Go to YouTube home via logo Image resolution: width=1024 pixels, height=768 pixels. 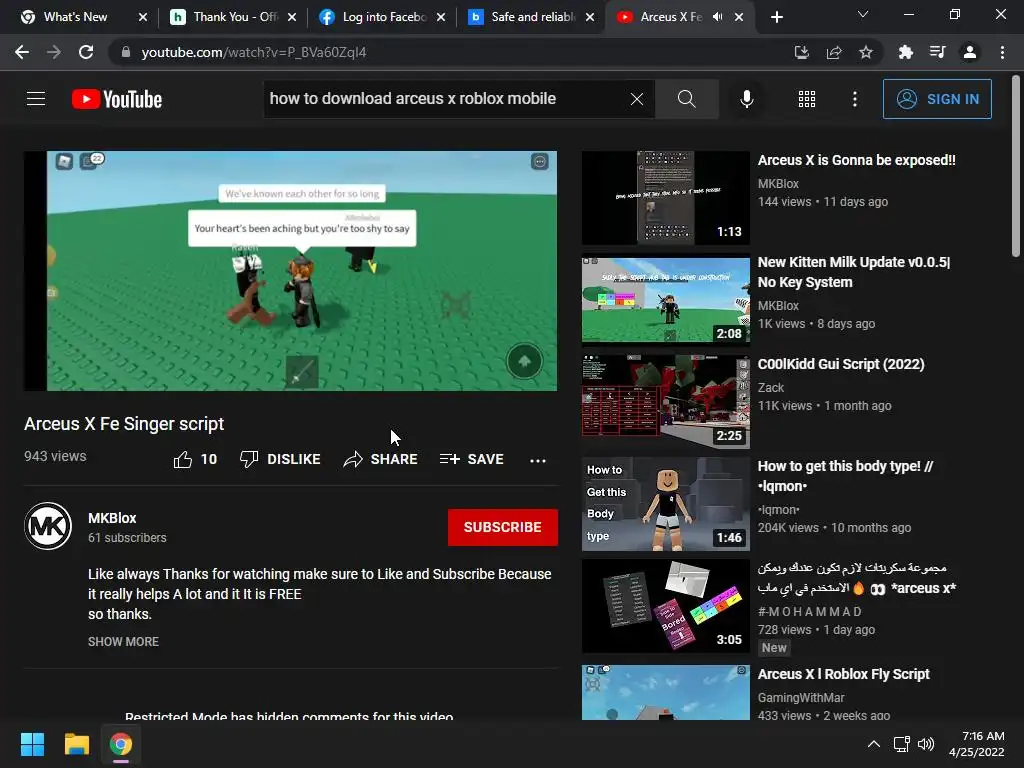coord(117,99)
